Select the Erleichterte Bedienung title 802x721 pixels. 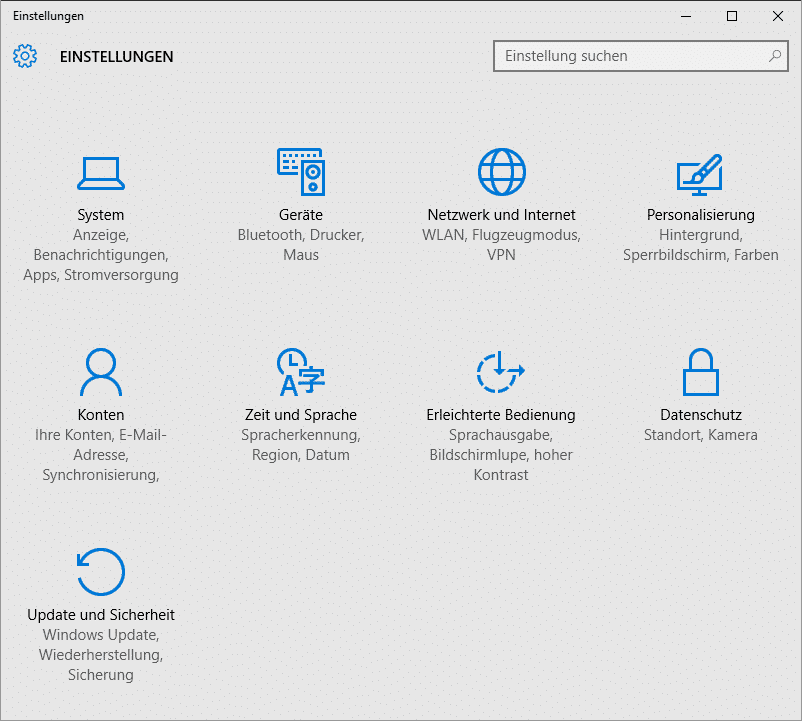tap(501, 415)
